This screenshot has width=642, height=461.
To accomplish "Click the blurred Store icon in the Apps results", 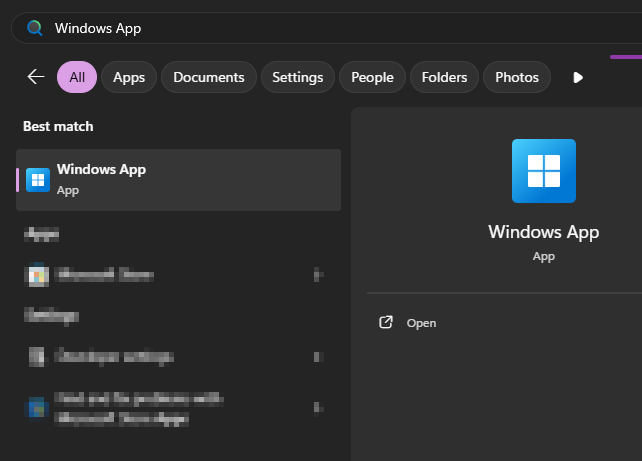I will 38,274.
